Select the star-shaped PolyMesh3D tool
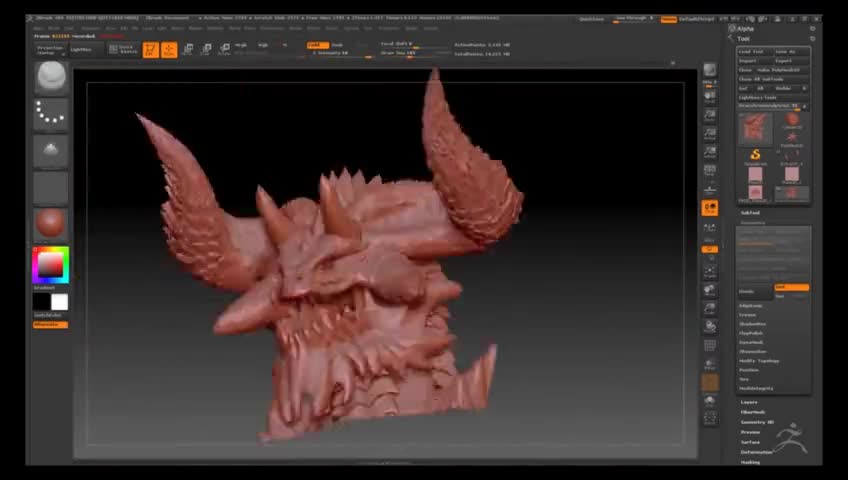This screenshot has width=848, height=480. coord(792,138)
